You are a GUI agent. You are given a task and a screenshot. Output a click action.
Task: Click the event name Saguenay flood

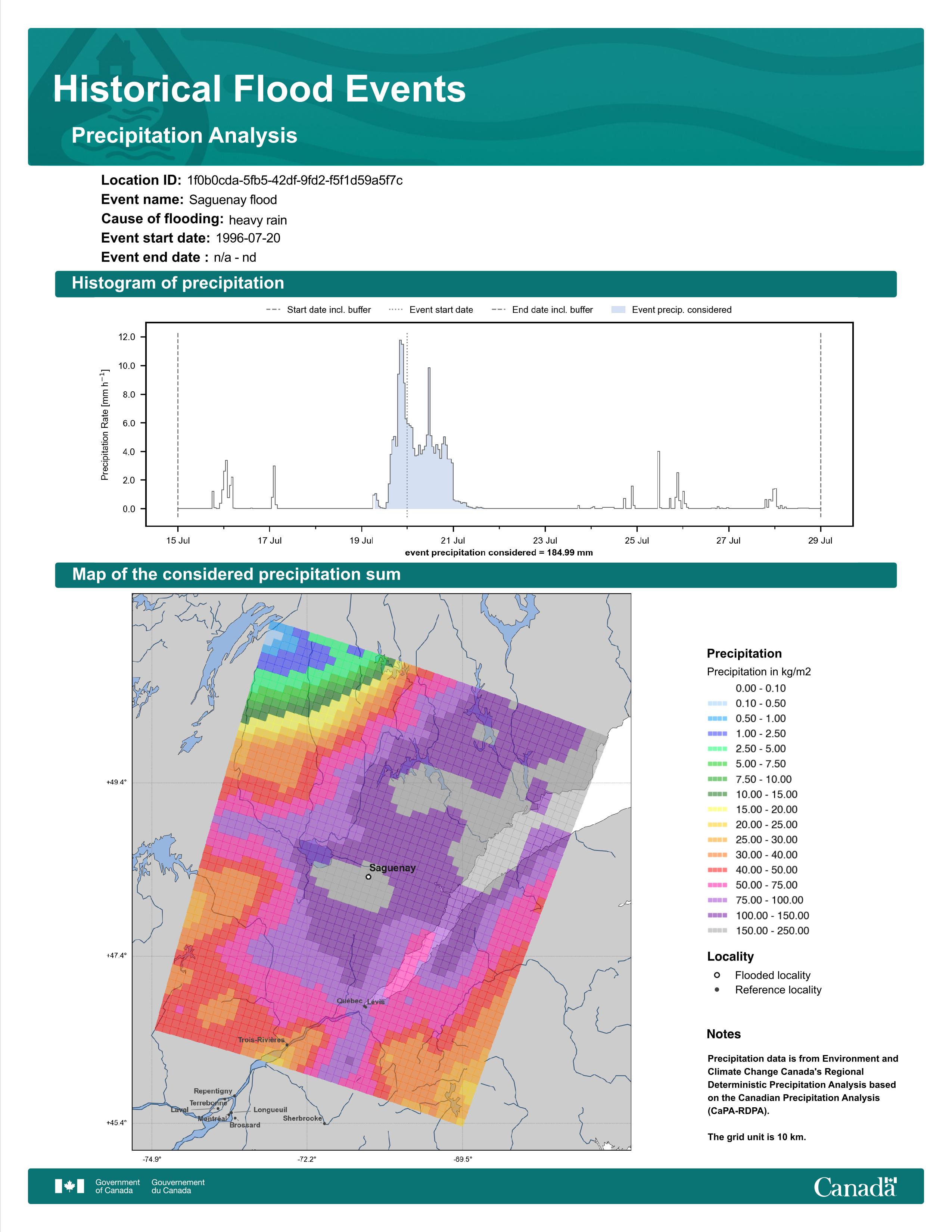(x=233, y=200)
